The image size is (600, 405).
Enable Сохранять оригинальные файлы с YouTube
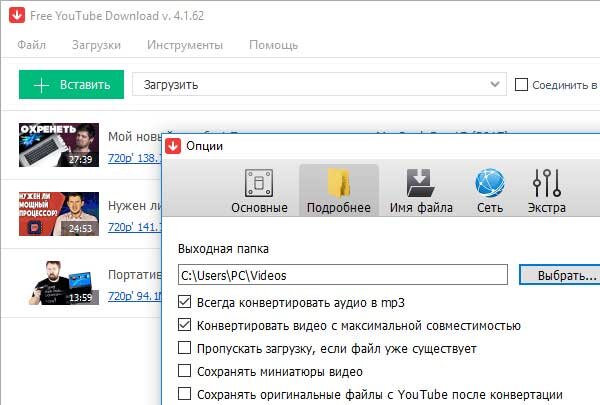click(x=184, y=394)
